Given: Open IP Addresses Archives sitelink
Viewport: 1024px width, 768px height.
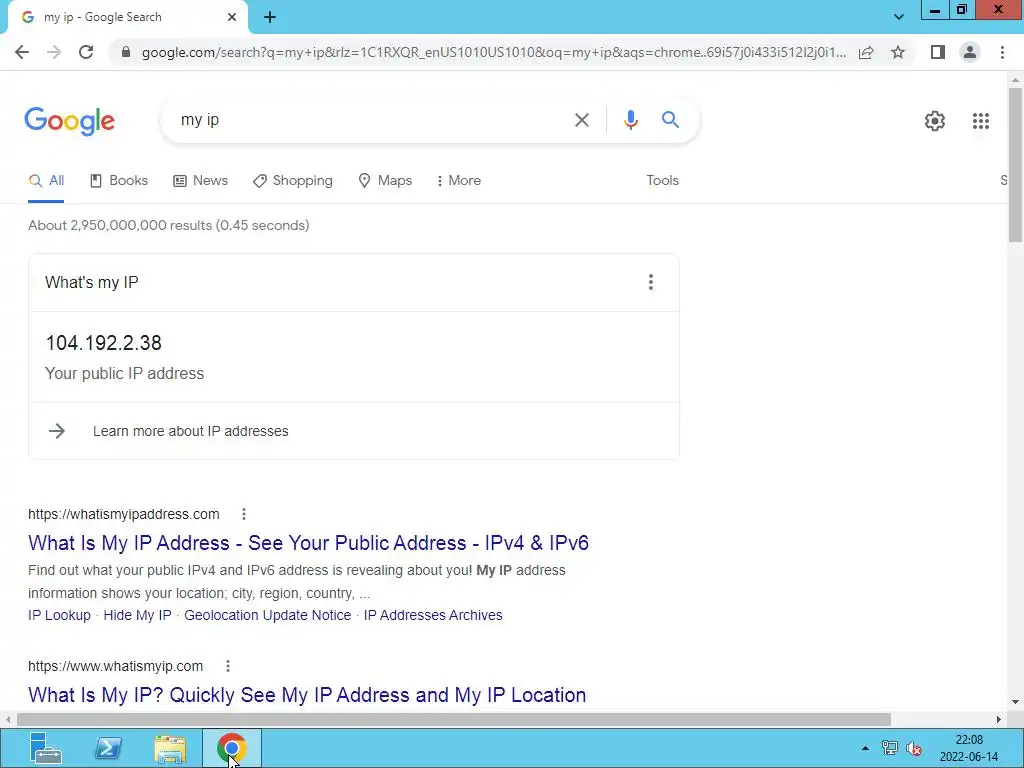Looking at the screenshot, I should click(x=433, y=615).
